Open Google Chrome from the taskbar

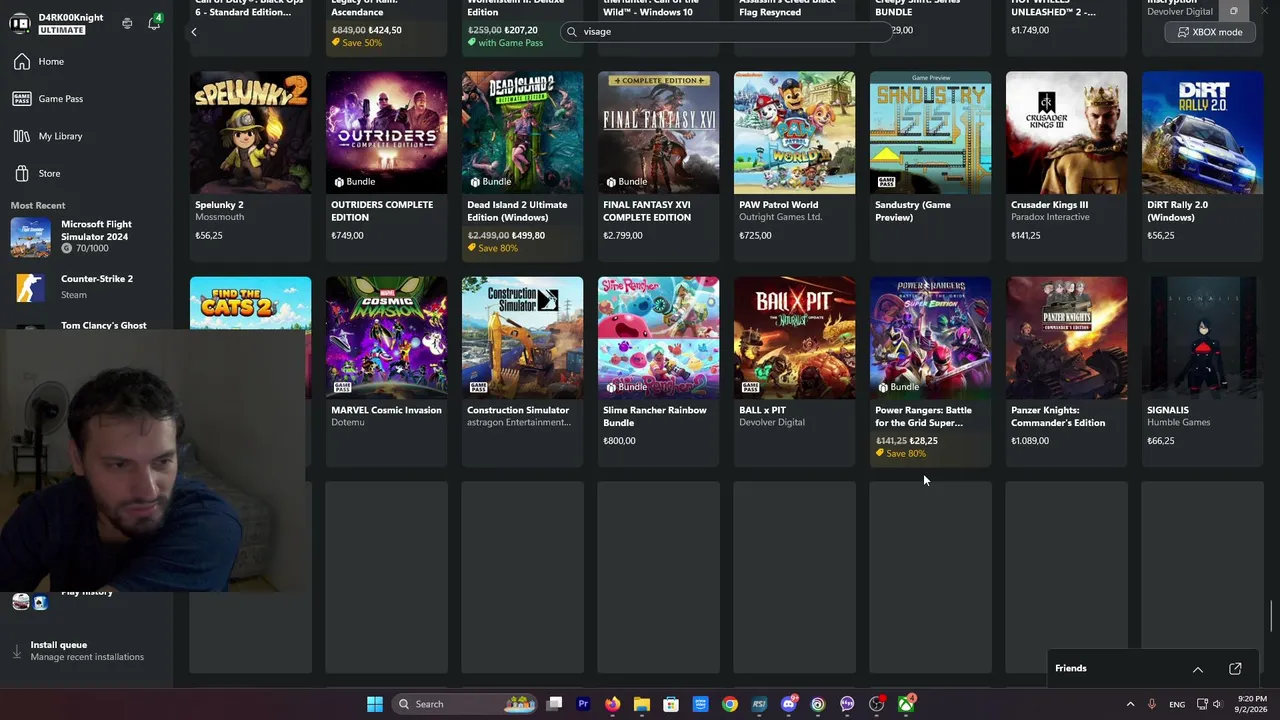(x=730, y=704)
